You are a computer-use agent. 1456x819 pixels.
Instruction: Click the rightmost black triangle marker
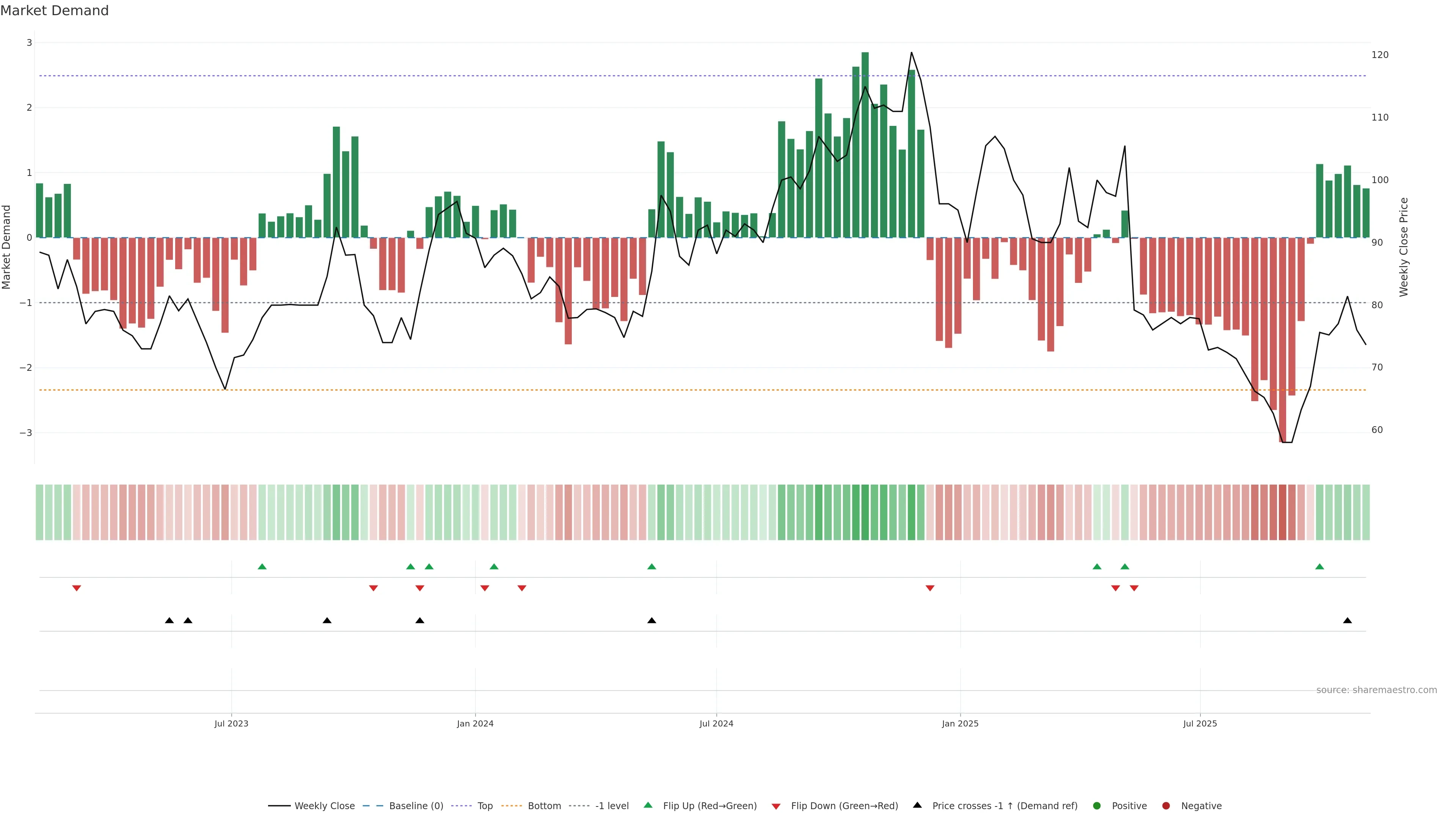pos(1348,620)
